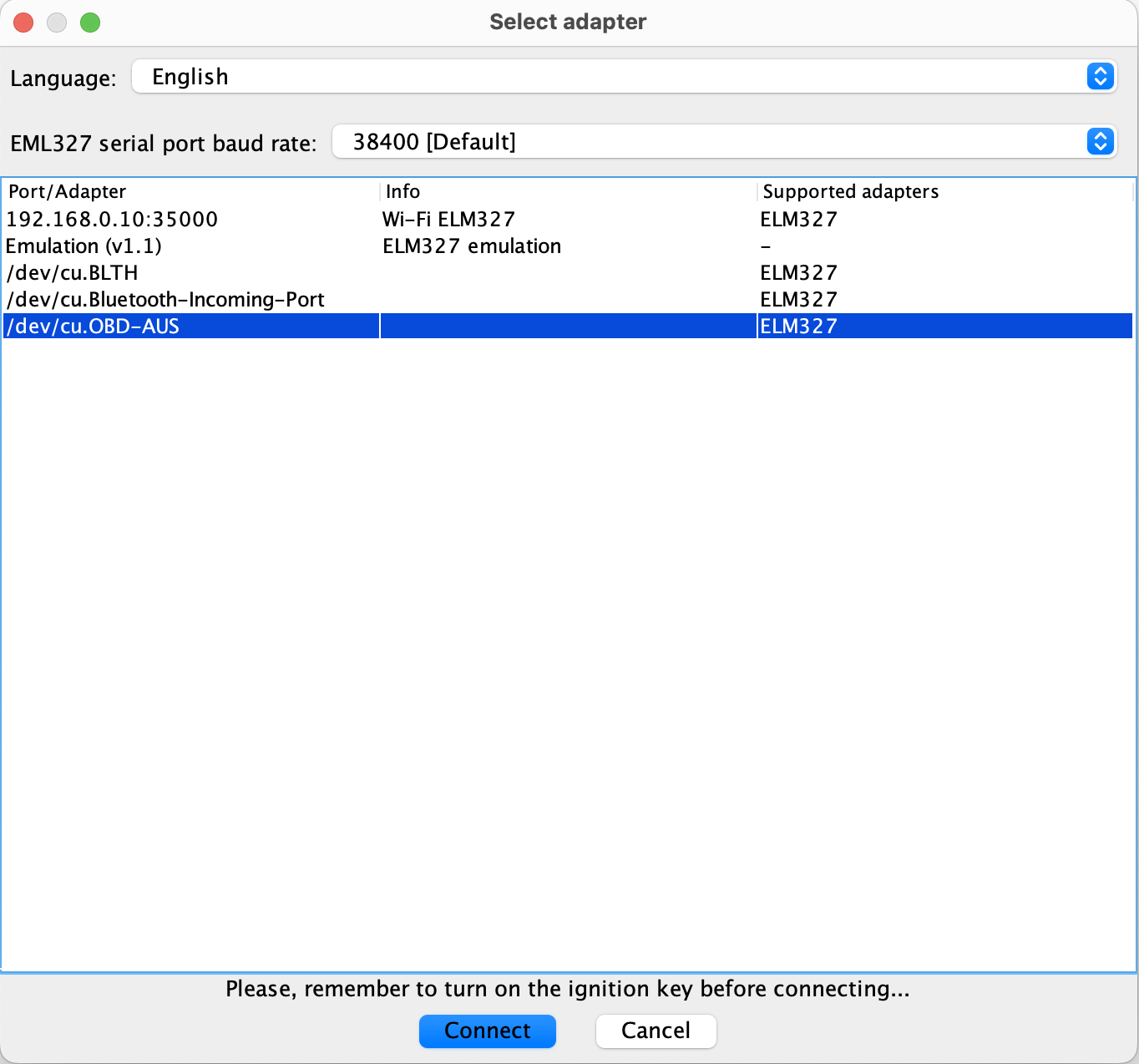Click the dash cell in the Emulation row
Viewport: 1139px width, 1064px height.
tap(945, 246)
